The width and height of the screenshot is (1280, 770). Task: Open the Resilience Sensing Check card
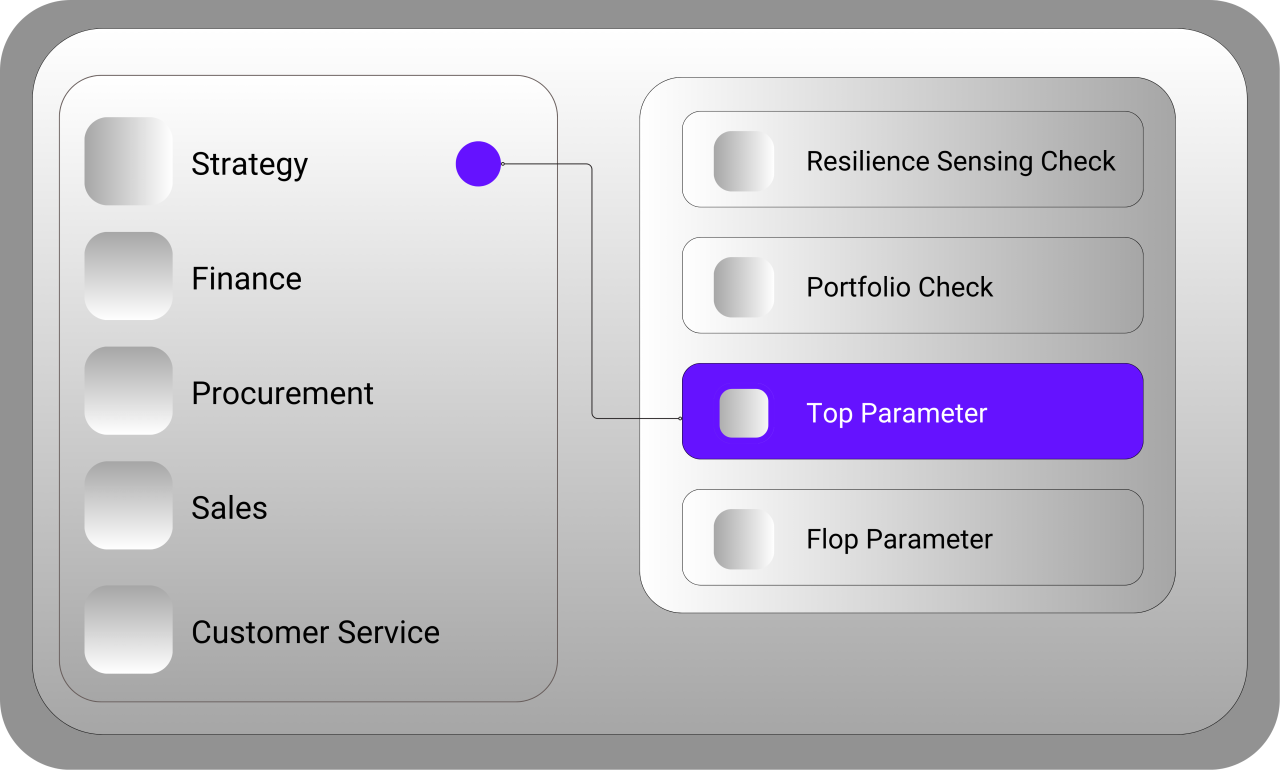pyautogui.click(x=960, y=161)
